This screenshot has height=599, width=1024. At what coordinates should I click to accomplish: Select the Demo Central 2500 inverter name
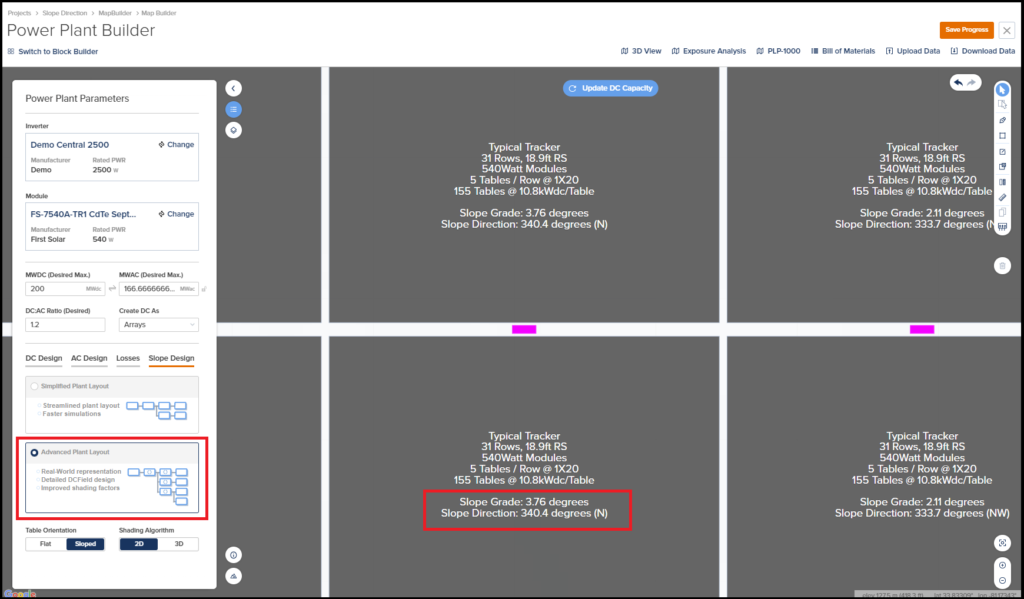[70, 145]
